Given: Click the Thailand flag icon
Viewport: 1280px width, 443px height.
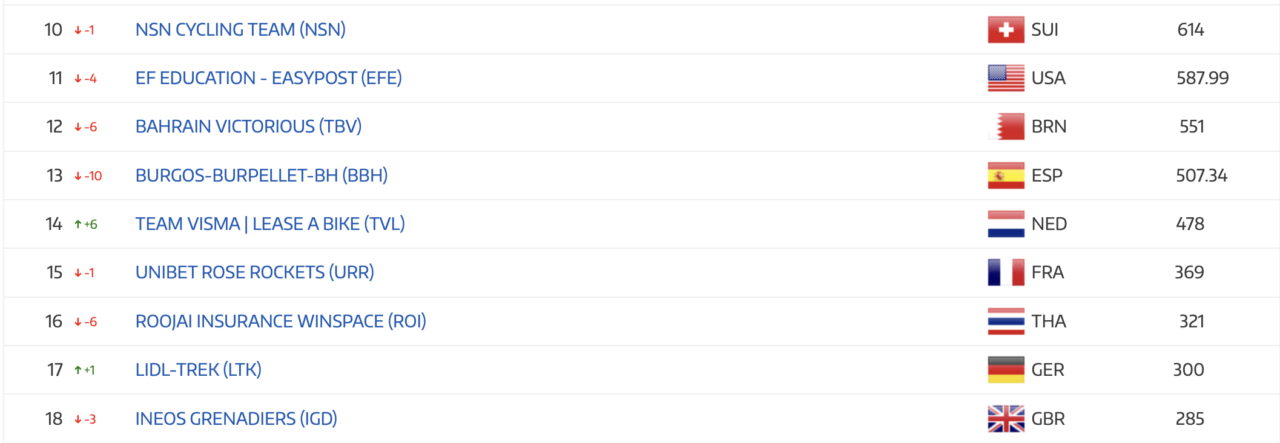Looking at the screenshot, I should pyautogui.click(x=1005, y=321).
